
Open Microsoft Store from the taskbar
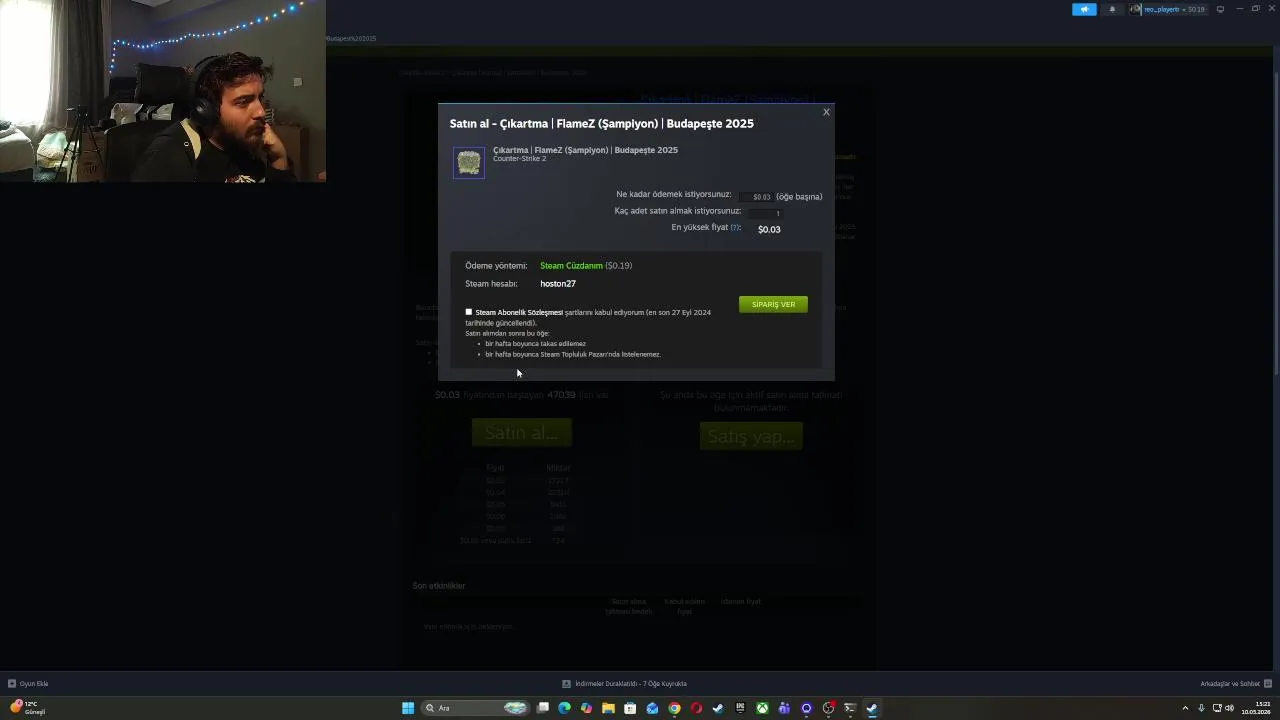[630, 708]
